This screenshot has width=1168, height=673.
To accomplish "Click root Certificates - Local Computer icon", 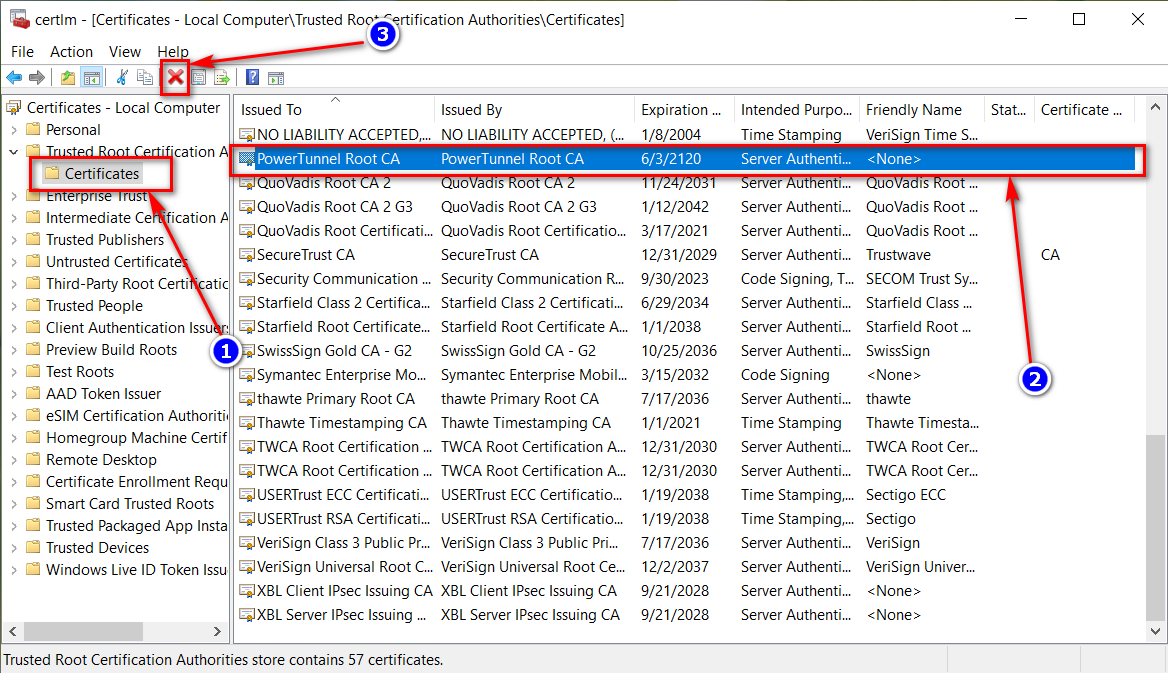I will [x=14, y=108].
